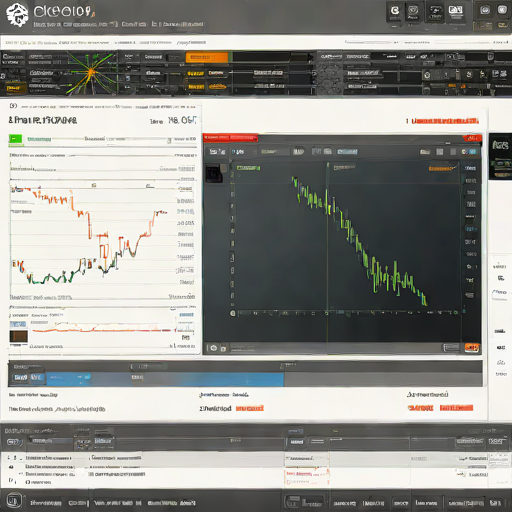Open the orange highlighted dropdown in dark toolbar
Image resolution: width=512 pixels, height=512 pixels.
coord(207,57)
